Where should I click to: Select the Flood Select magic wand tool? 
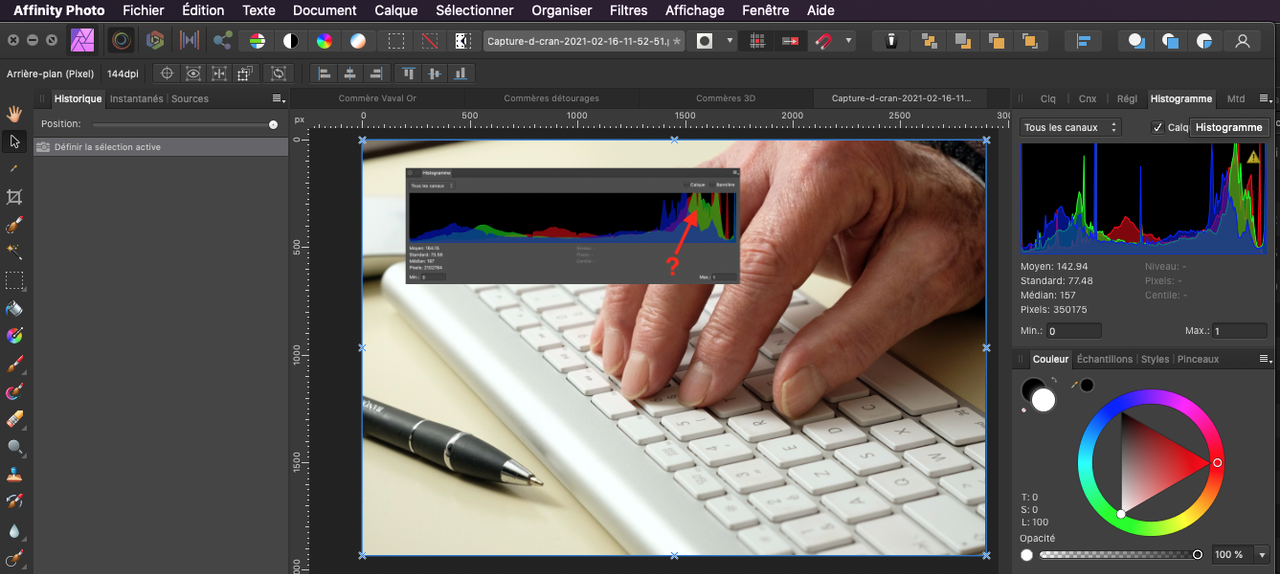click(x=14, y=252)
